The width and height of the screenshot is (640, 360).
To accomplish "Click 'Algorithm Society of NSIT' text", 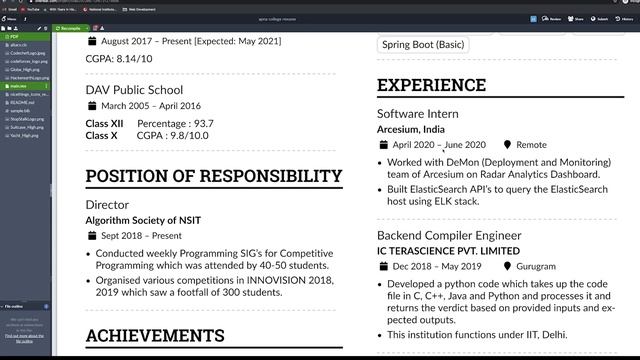I will (143, 220).
